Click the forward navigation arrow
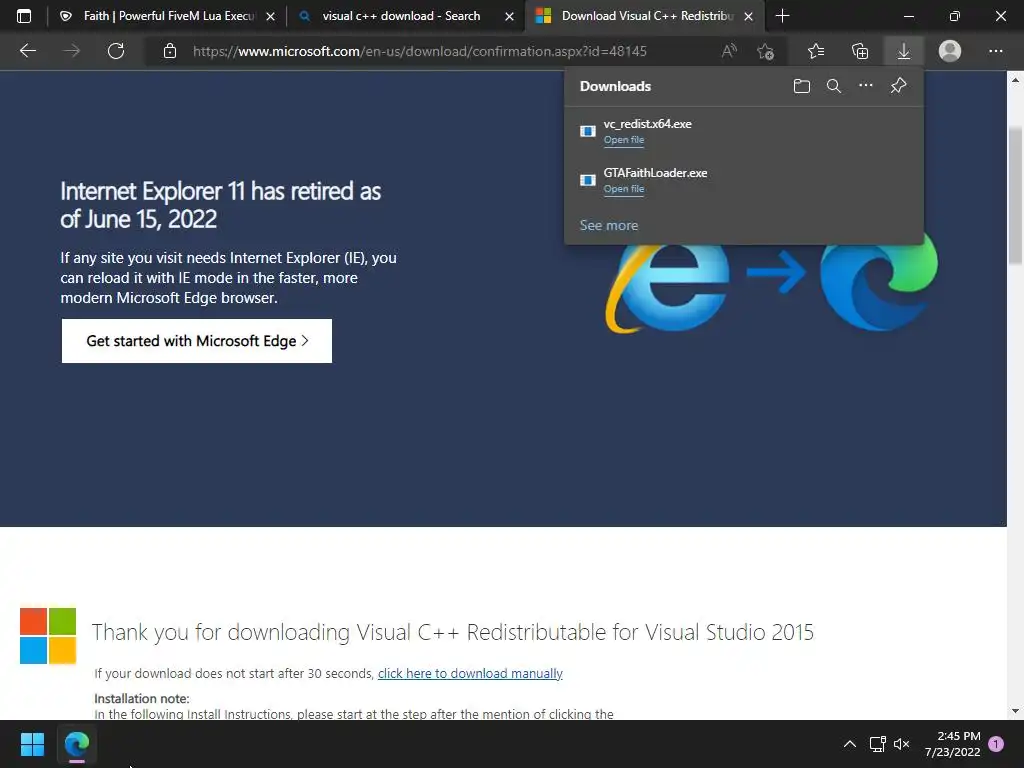The width and height of the screenshot is (1024, 768). coord(72,51)
